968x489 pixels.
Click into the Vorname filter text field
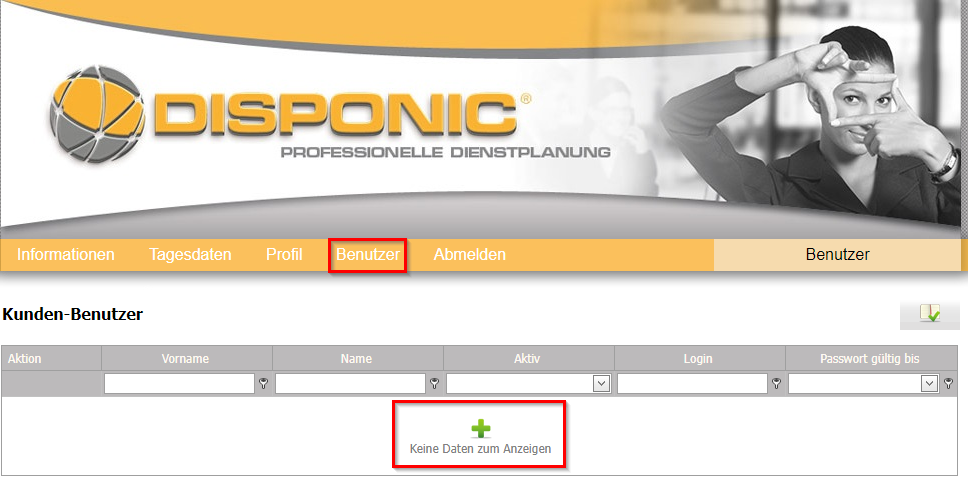(179, 383)
